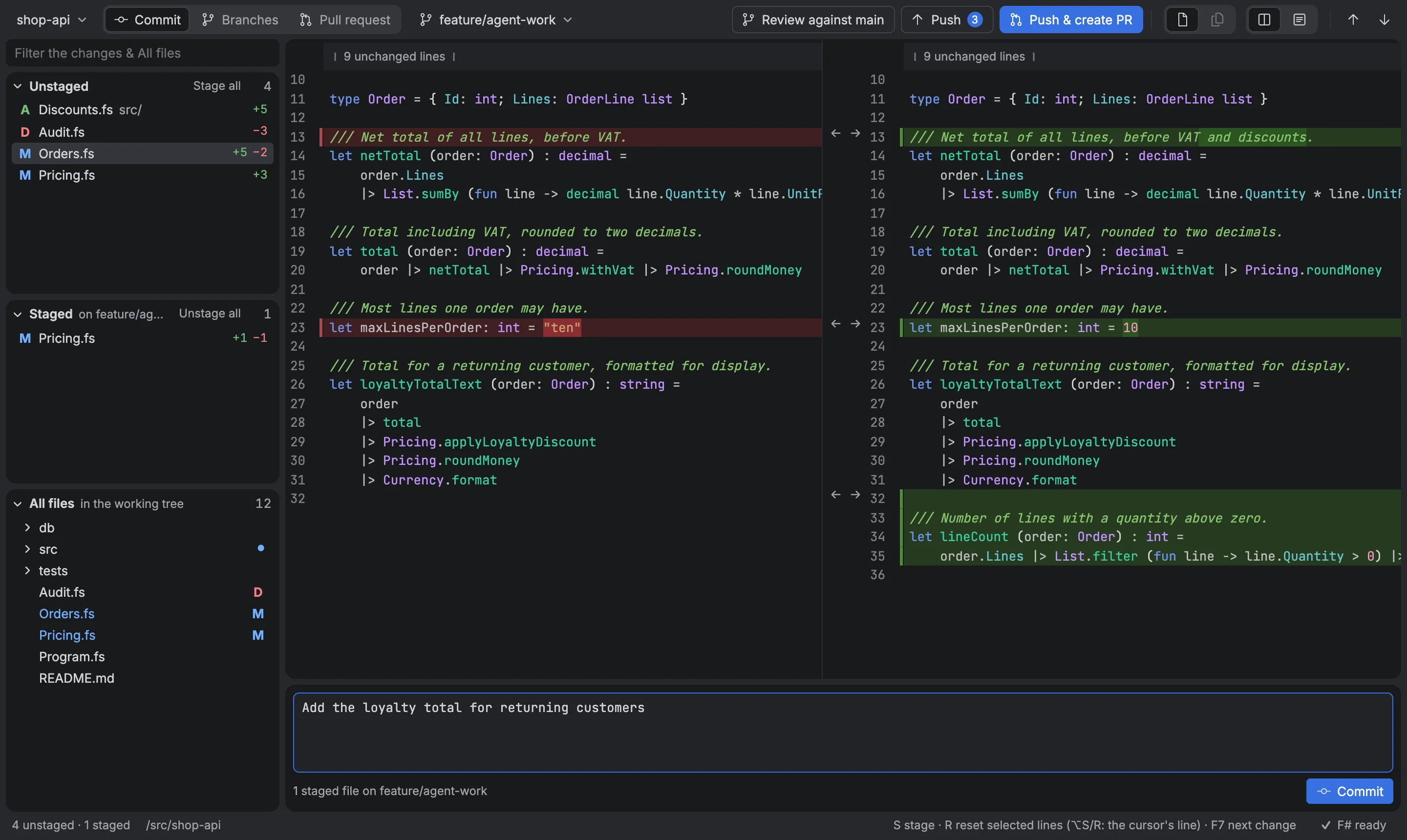The height and width of the screenshot is (840, 1407).
Task: Select Pricing.fs in the Staged list
Action: pyautogui.click(x=143, y=338)
